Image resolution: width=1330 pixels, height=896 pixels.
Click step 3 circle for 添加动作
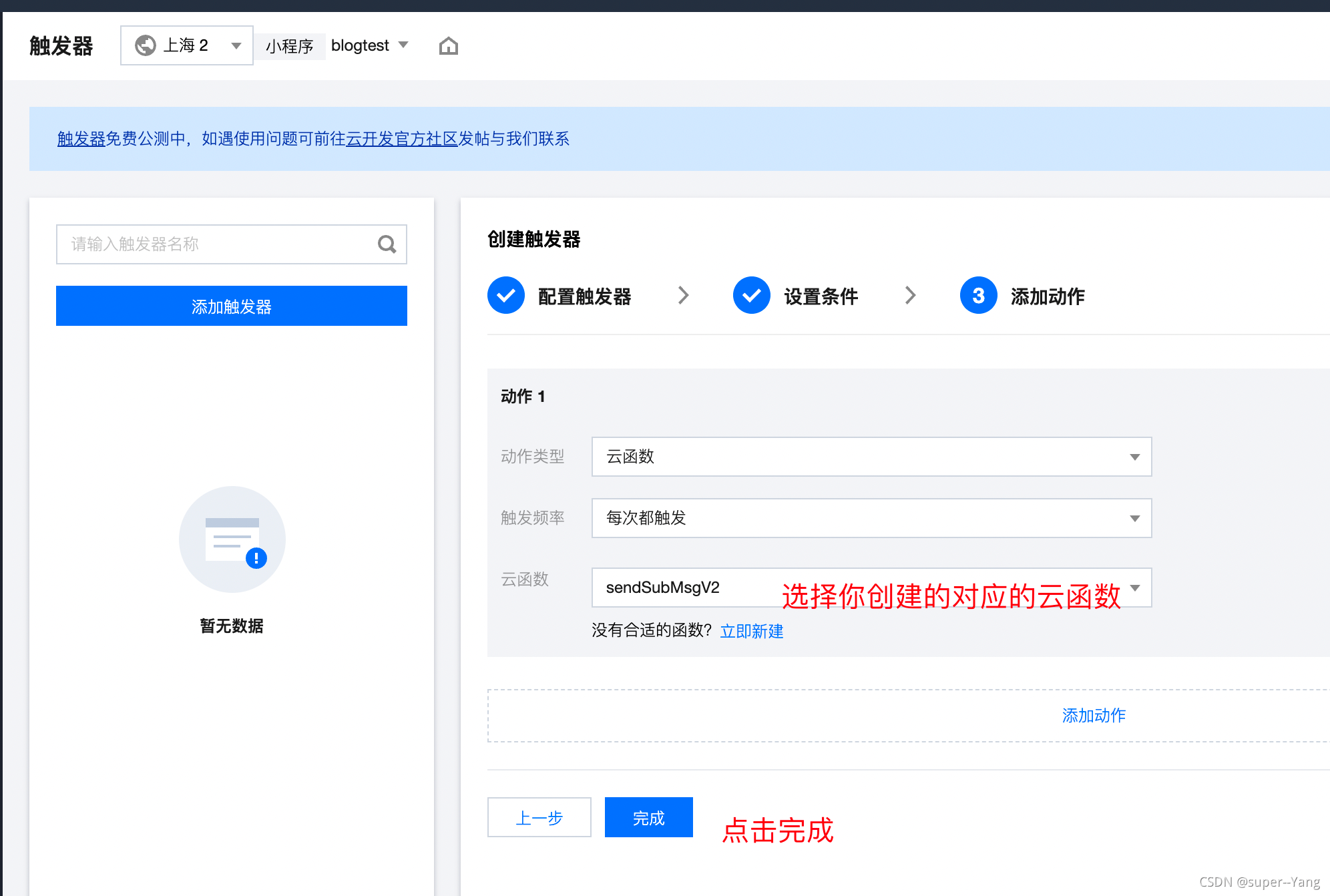point(978,295)
